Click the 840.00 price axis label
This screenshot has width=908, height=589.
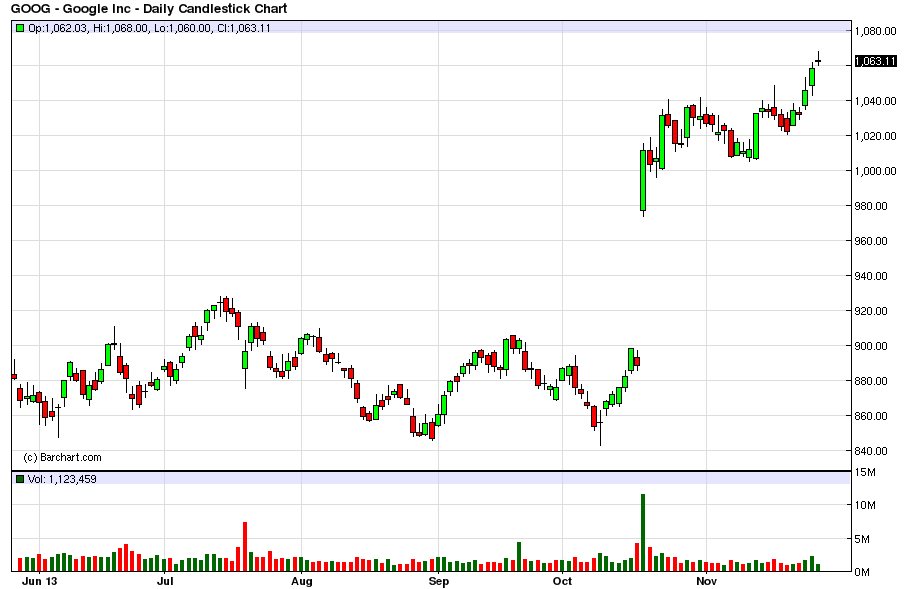871,451
